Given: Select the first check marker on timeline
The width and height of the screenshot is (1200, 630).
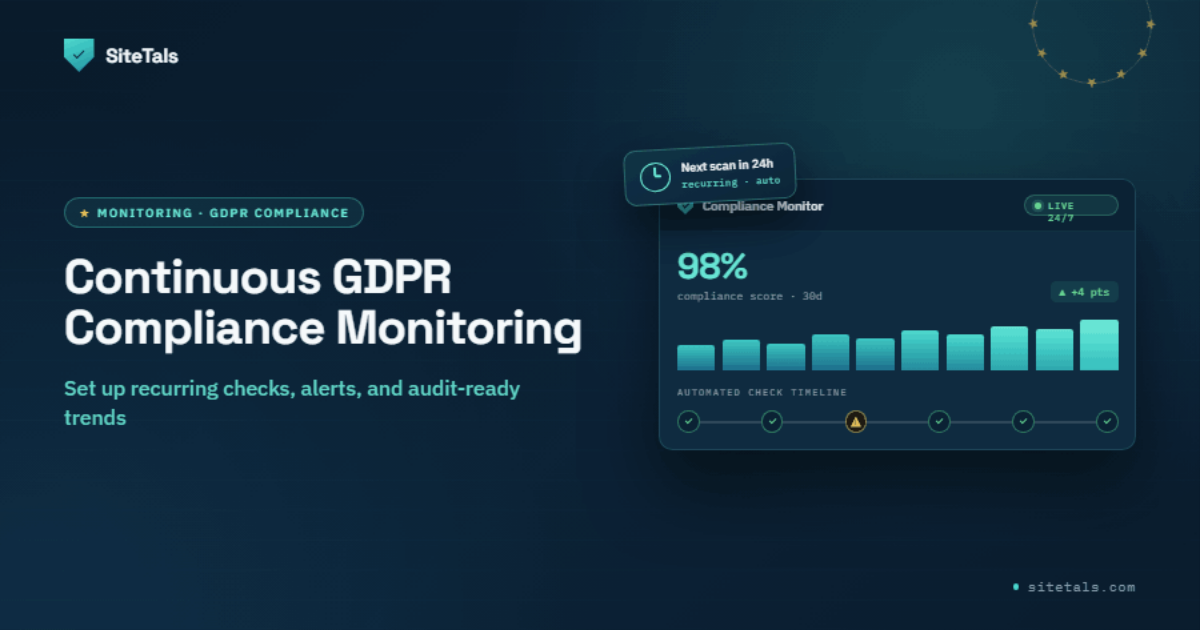Looking at the screenshot, I should point(688,422).
